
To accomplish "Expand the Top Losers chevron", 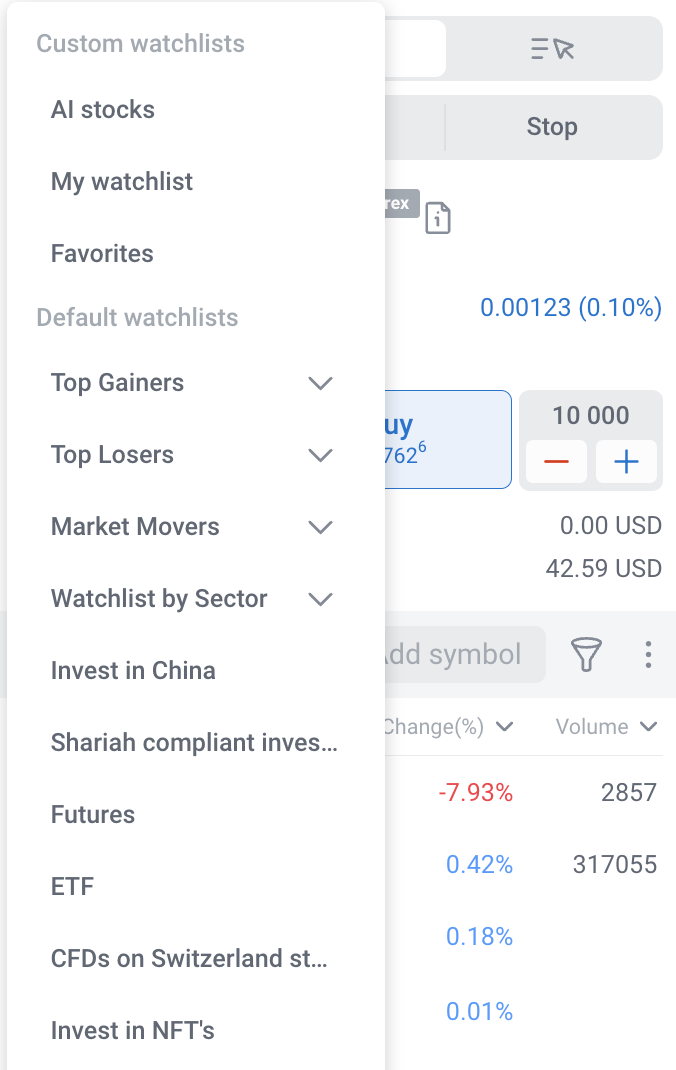I will point(319,455).
